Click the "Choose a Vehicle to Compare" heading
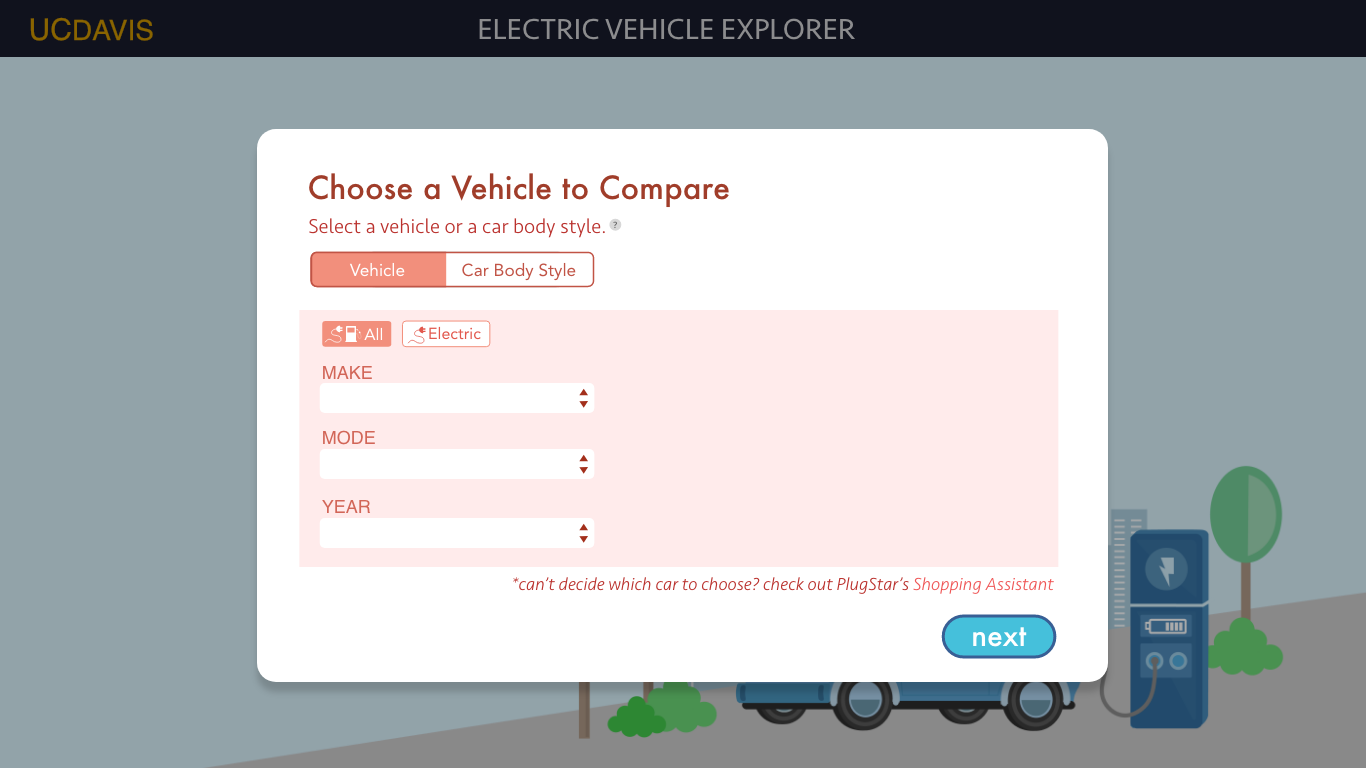Image resolution: width=1366 pixels, height=768 pixels. point(519,188)
